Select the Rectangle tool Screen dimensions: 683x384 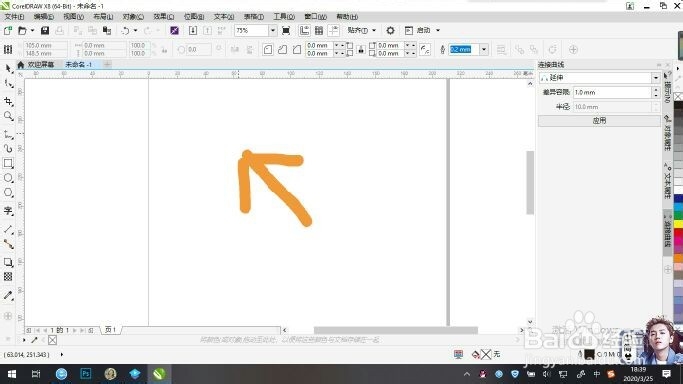click(8, 163)
